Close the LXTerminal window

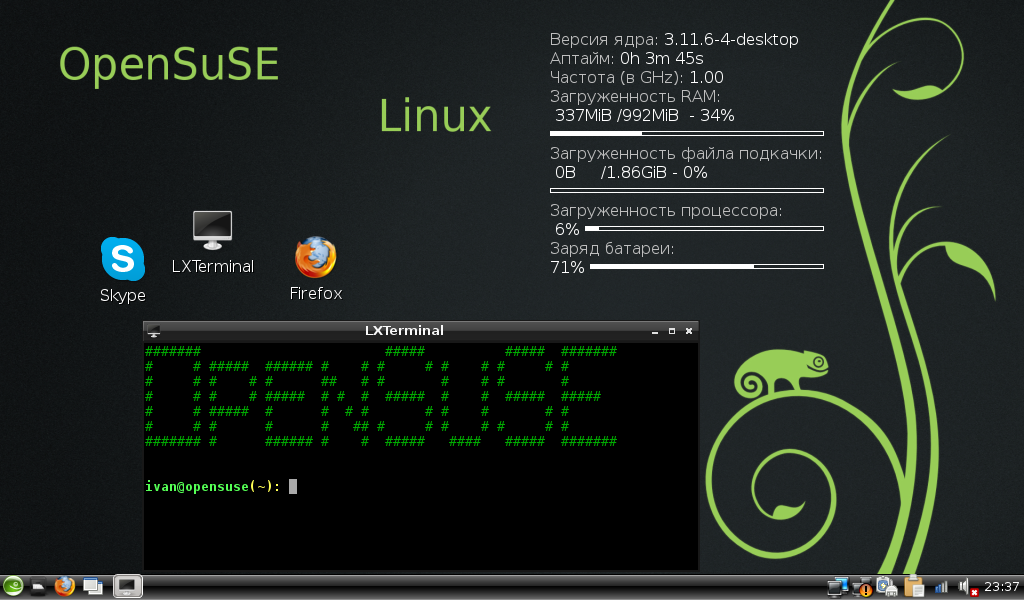pyautogui.click(x=688, y=331)
